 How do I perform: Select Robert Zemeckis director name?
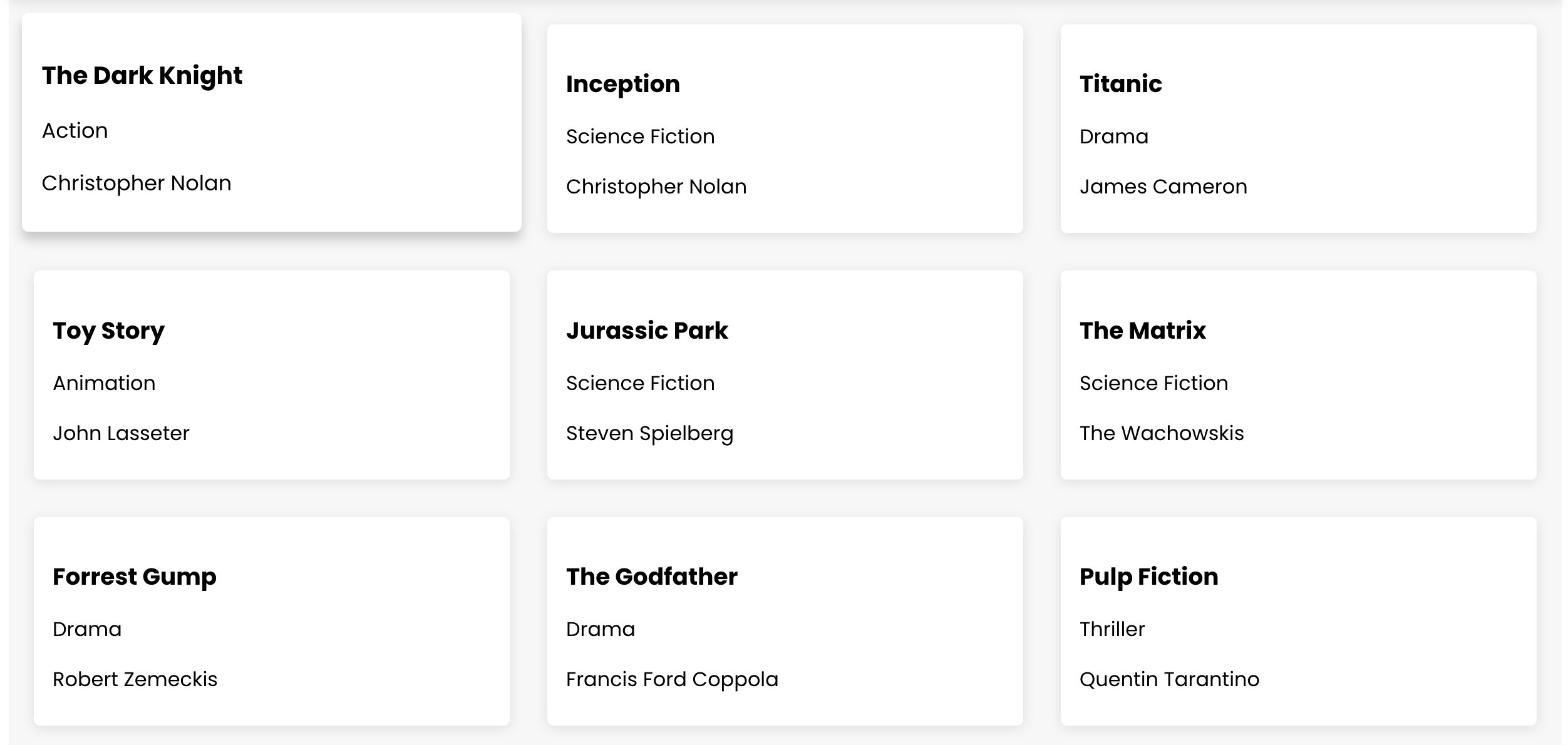[135, 679]
